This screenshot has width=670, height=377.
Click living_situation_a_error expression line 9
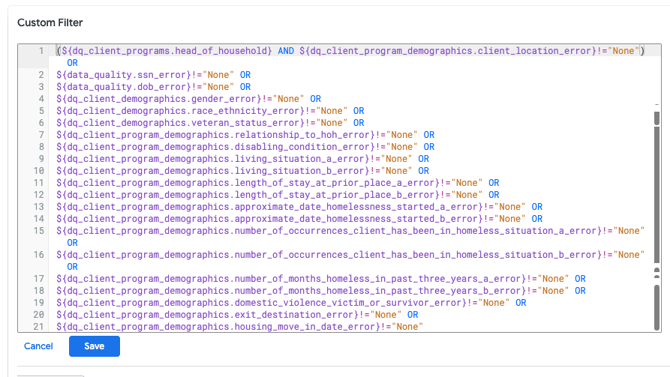pos(234,159)
